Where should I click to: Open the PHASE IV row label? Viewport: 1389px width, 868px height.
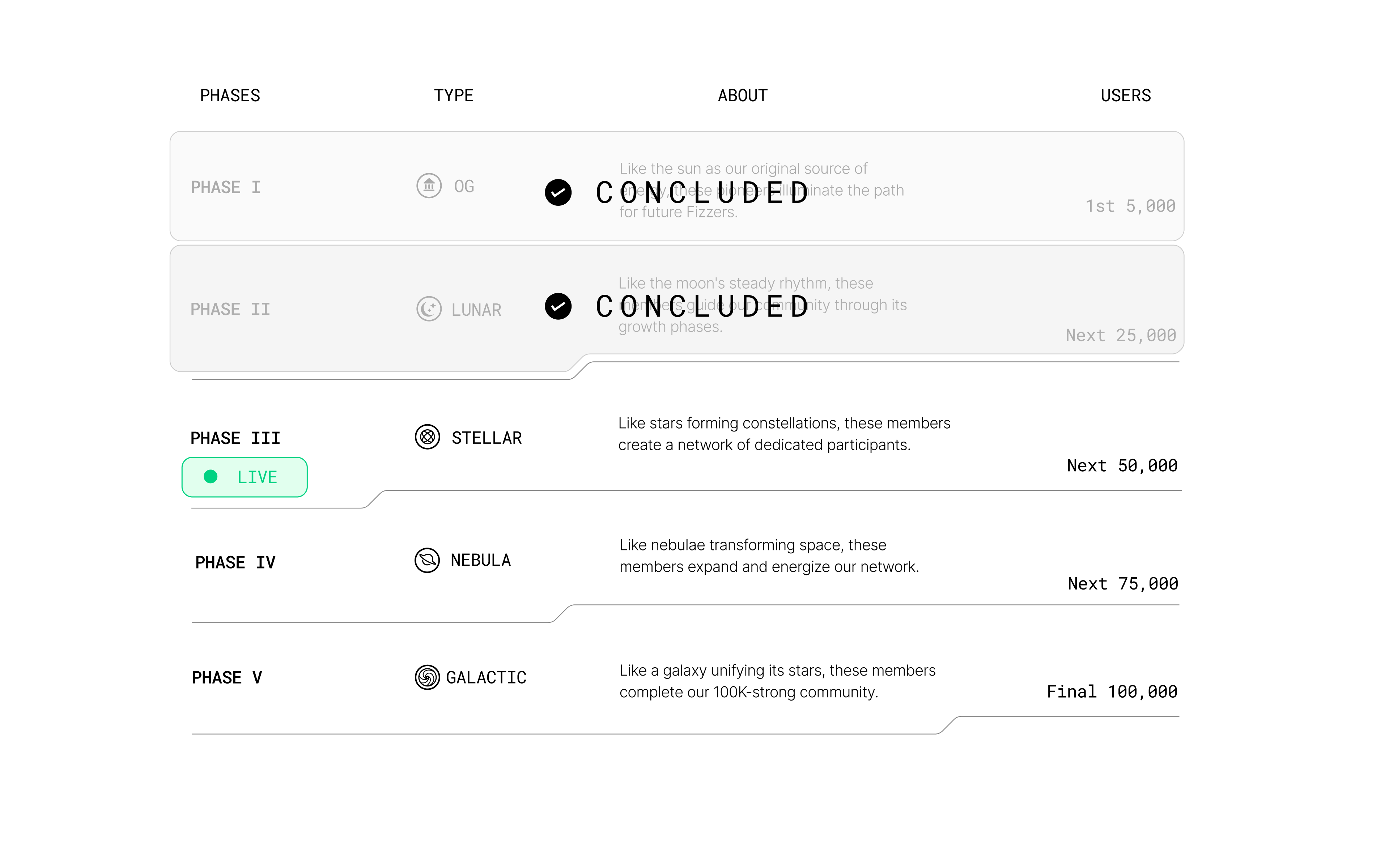235,563
